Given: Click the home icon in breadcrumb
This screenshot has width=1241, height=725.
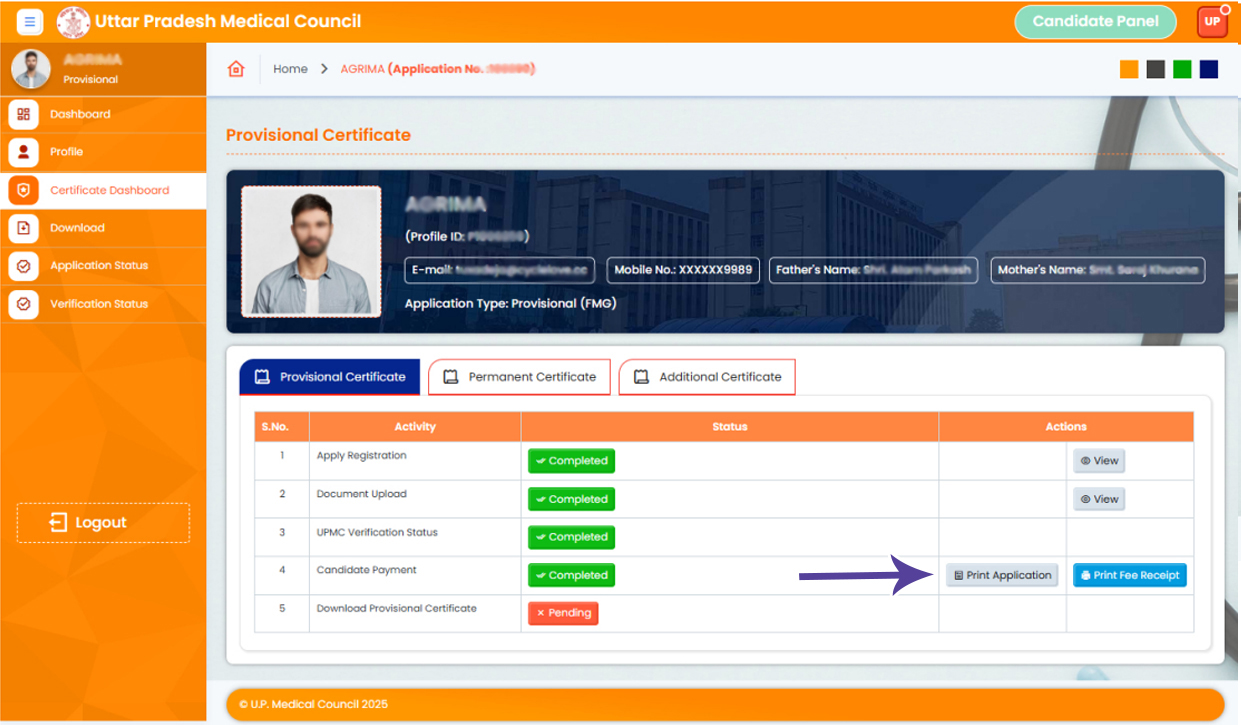Looking at the screenshot, I should click(236, 69).
